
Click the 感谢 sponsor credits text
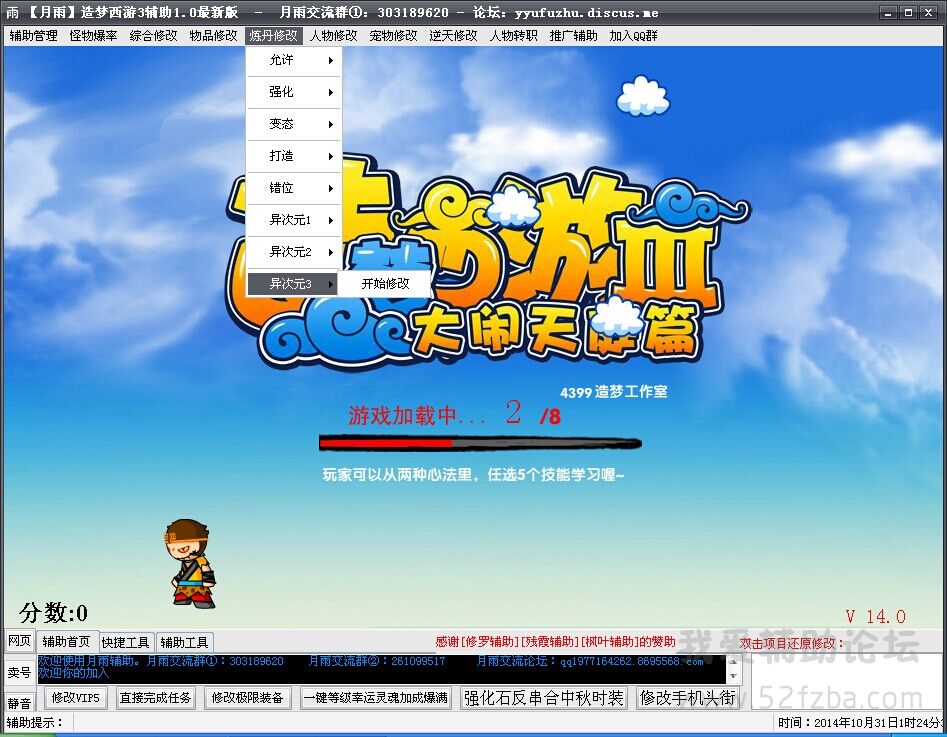pyautogui.click(x=555, y=642)
